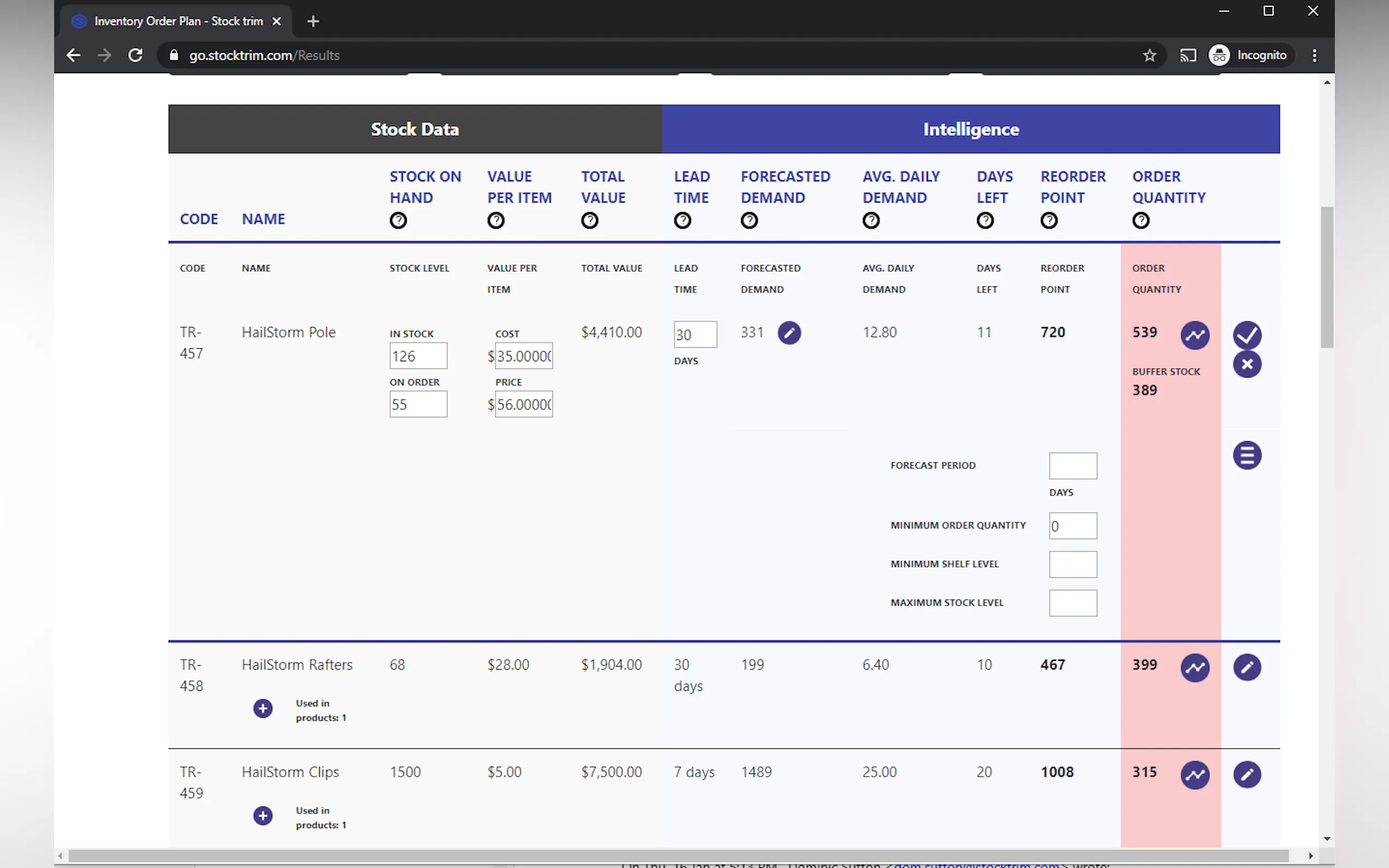Edit the forecasted demand of 331
This screenshot has width=1389, height=868.
pyautogui.click(x=789, y=333)
